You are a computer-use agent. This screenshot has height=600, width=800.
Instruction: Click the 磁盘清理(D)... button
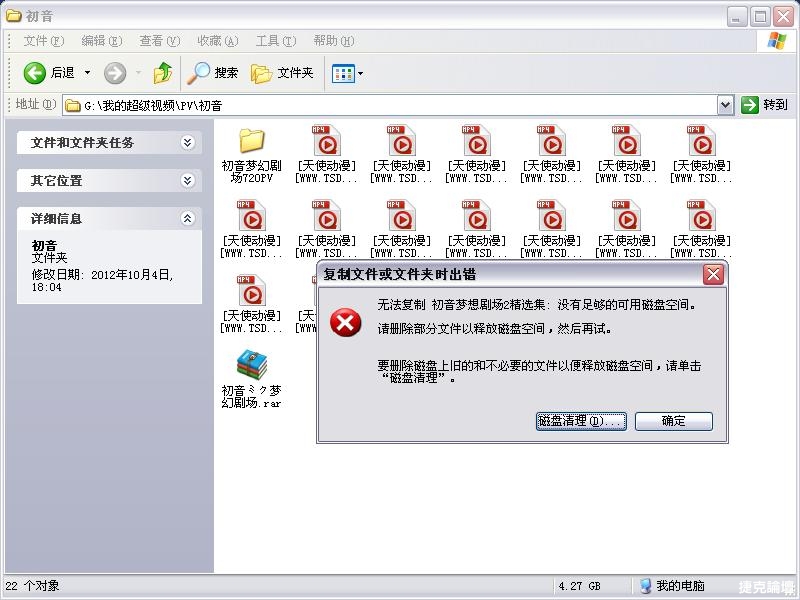581,421
